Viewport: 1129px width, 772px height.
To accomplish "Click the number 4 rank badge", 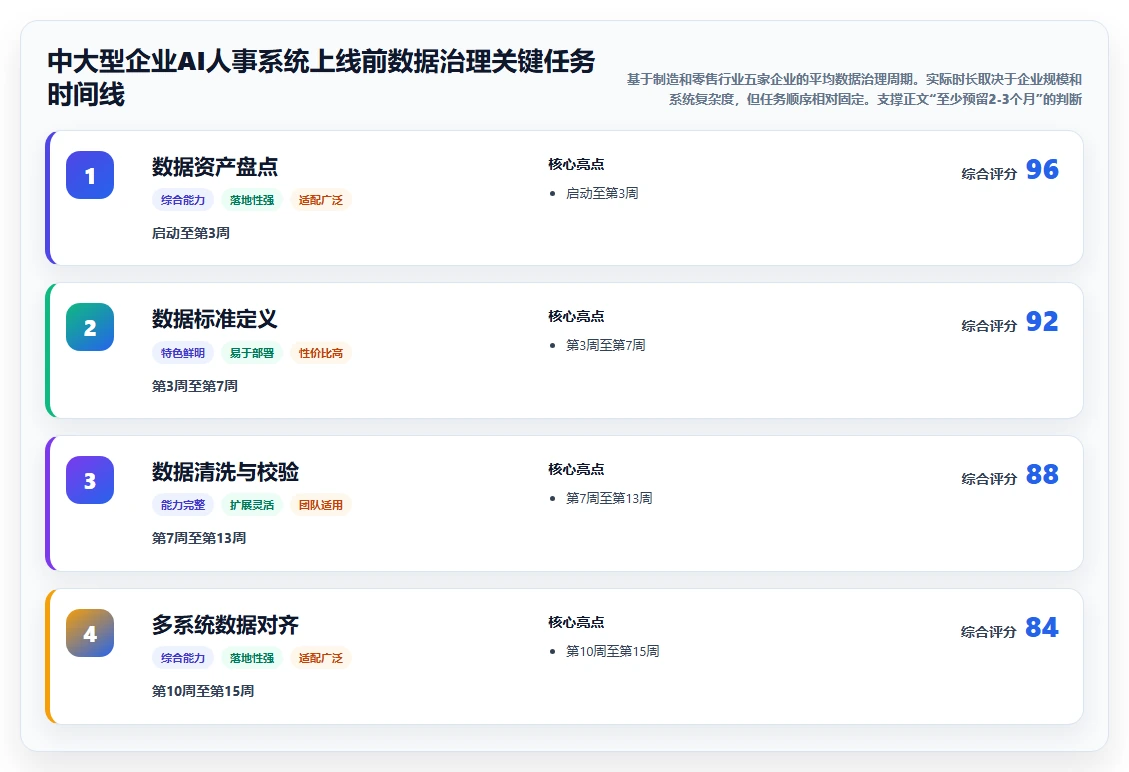I will [90, 633].
